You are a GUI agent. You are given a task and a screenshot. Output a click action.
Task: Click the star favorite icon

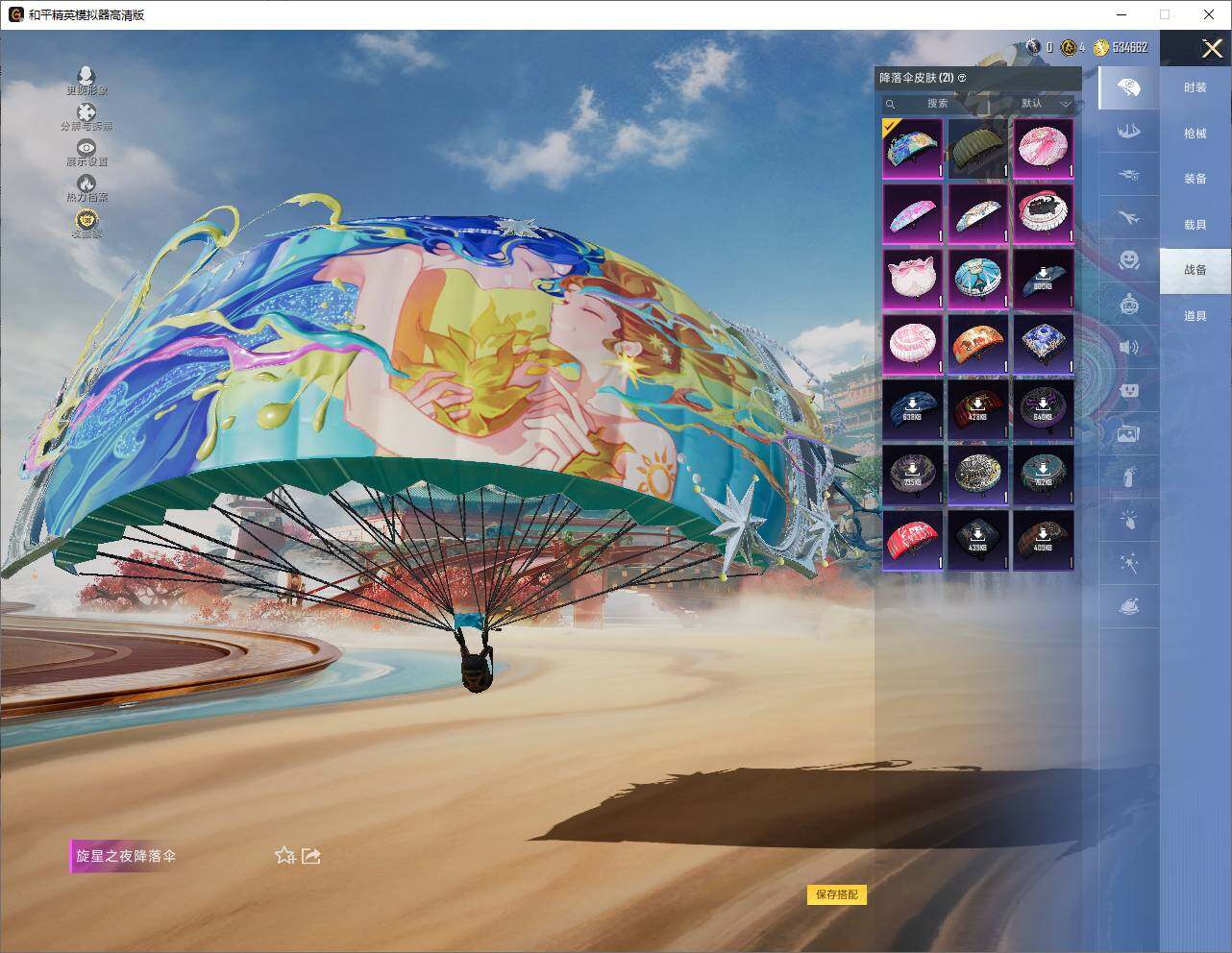coord(284,855)
